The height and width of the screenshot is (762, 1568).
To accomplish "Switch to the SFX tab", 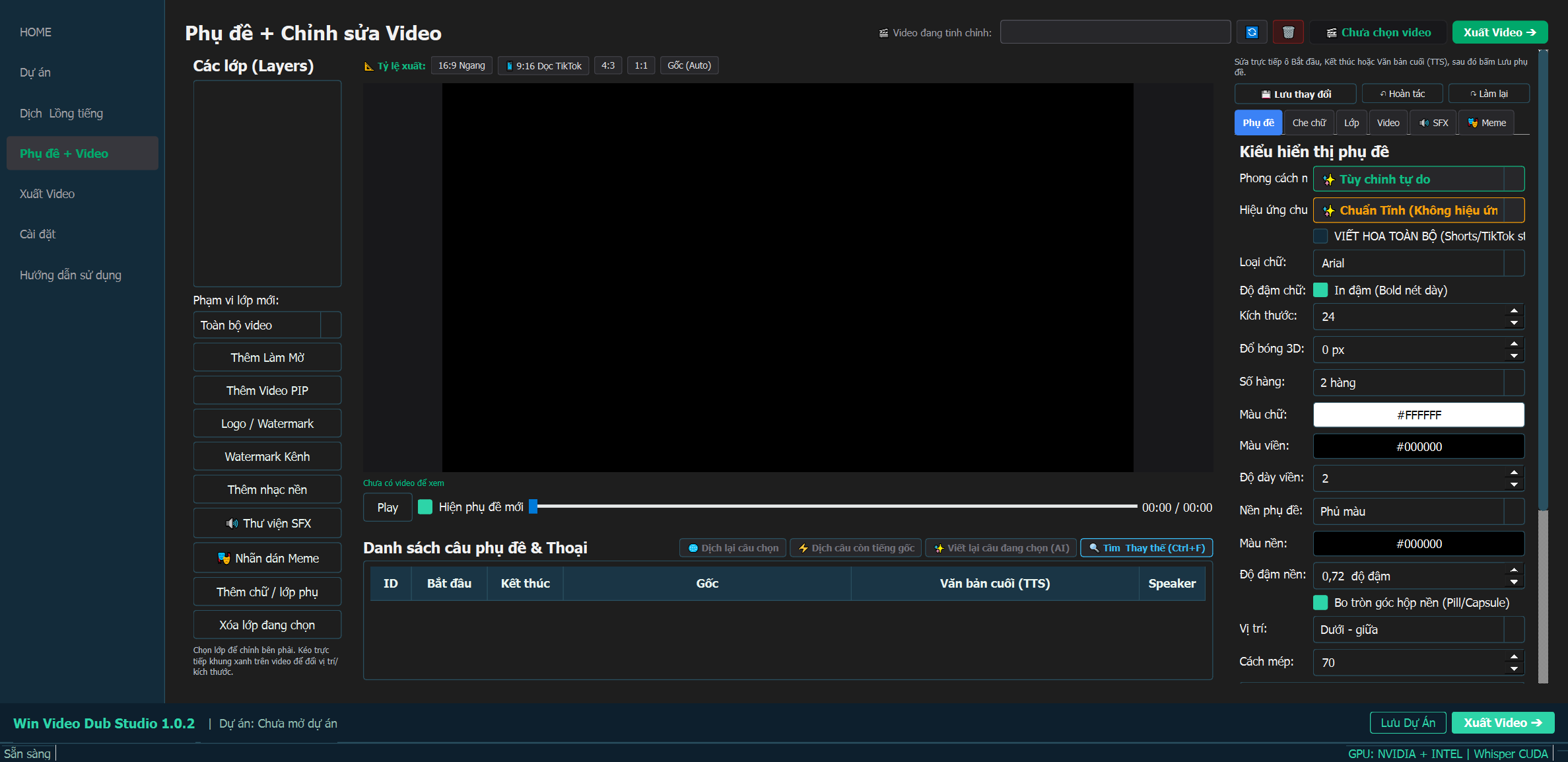I will click(1433, 123).
